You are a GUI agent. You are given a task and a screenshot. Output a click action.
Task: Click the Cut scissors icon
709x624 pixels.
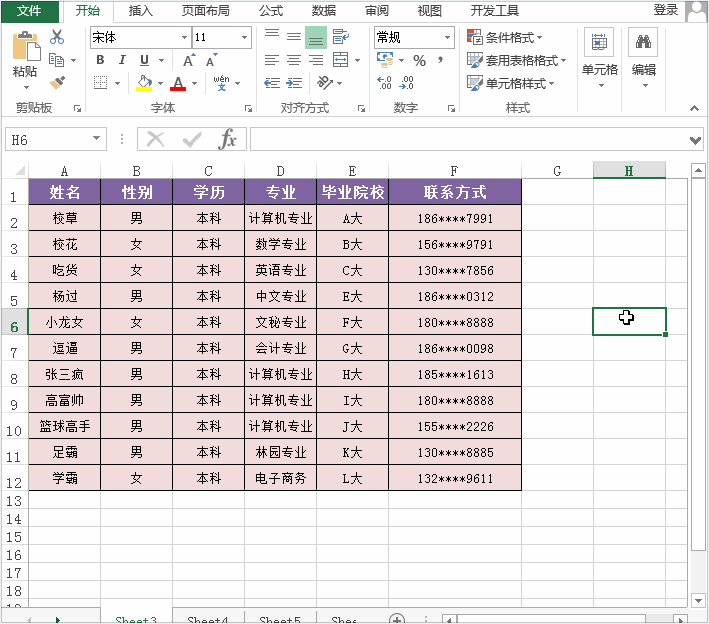coord(57,37)
